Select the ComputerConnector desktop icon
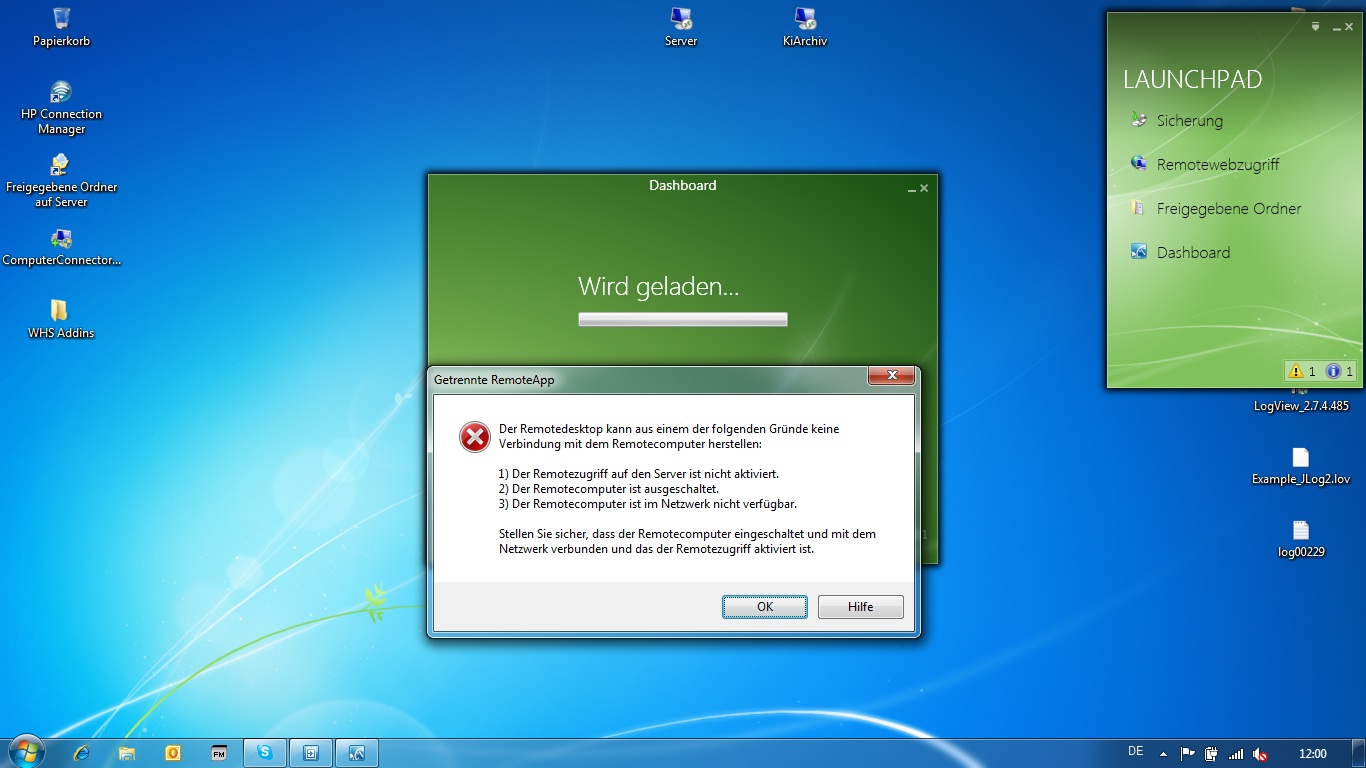 click(x=61, y=247)
